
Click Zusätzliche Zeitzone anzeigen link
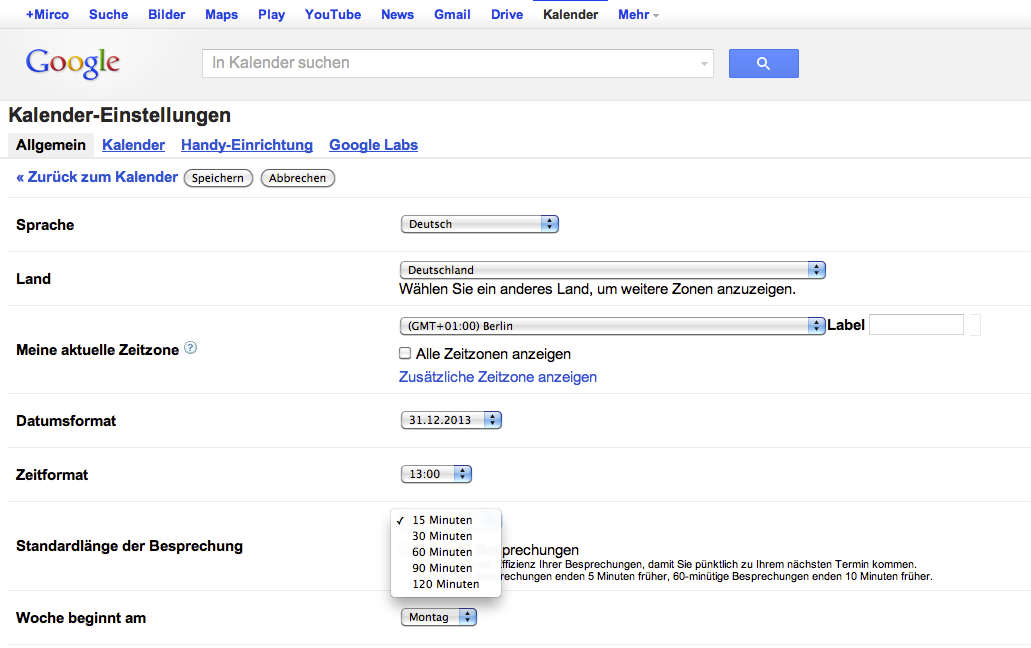point(498,377)
